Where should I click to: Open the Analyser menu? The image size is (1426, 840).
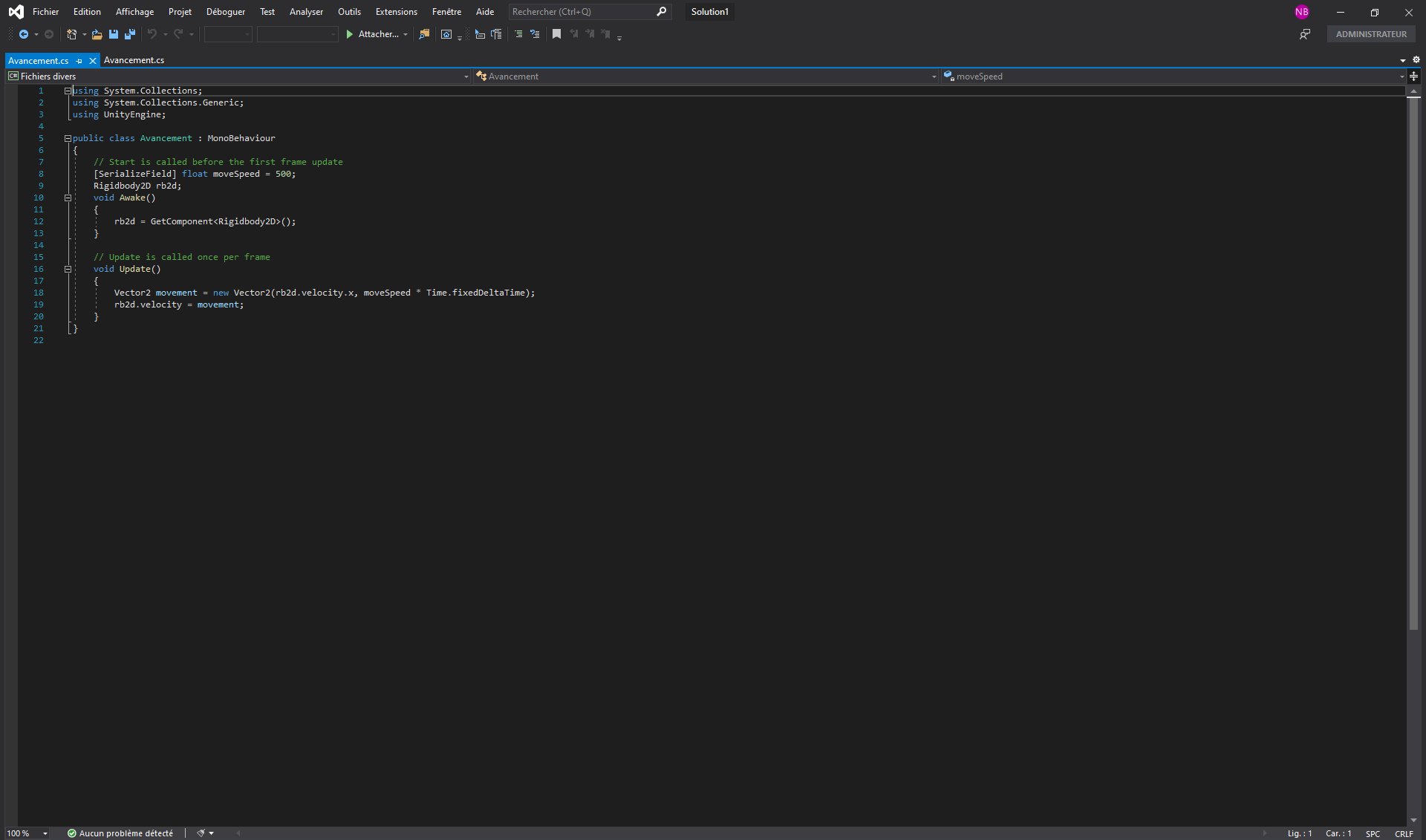click(x=306, y=12)
